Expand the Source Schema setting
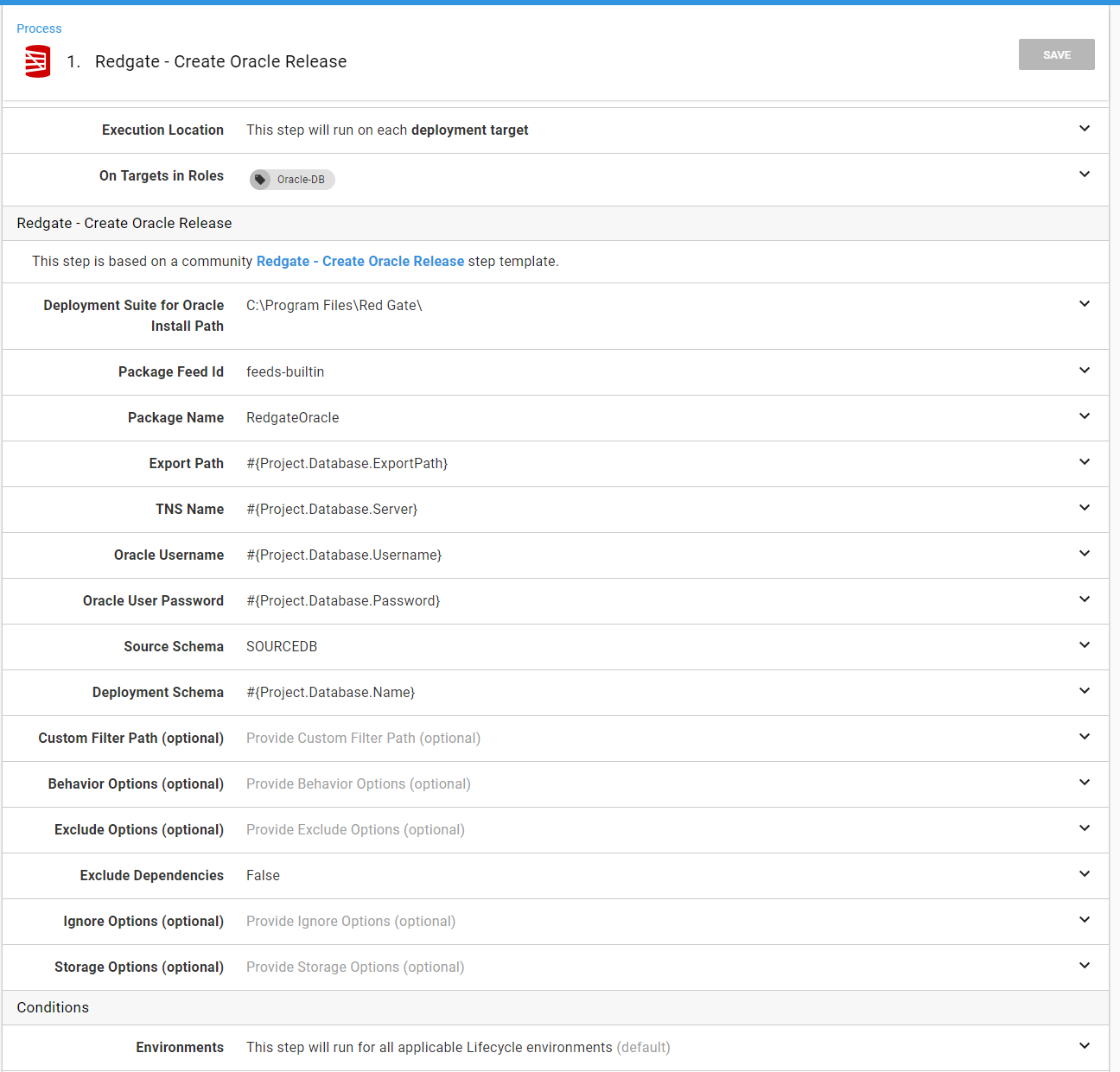 pos(1084,645)
